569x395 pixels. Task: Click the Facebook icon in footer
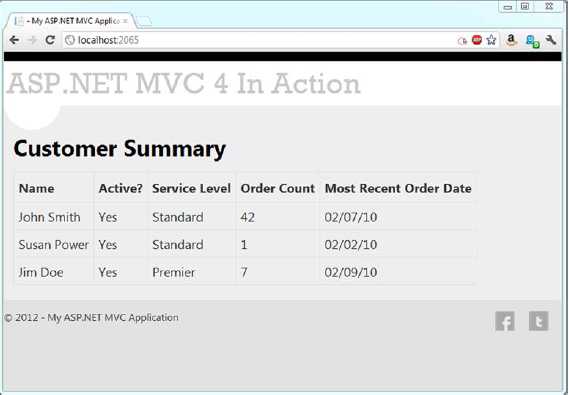coord(505,321)
